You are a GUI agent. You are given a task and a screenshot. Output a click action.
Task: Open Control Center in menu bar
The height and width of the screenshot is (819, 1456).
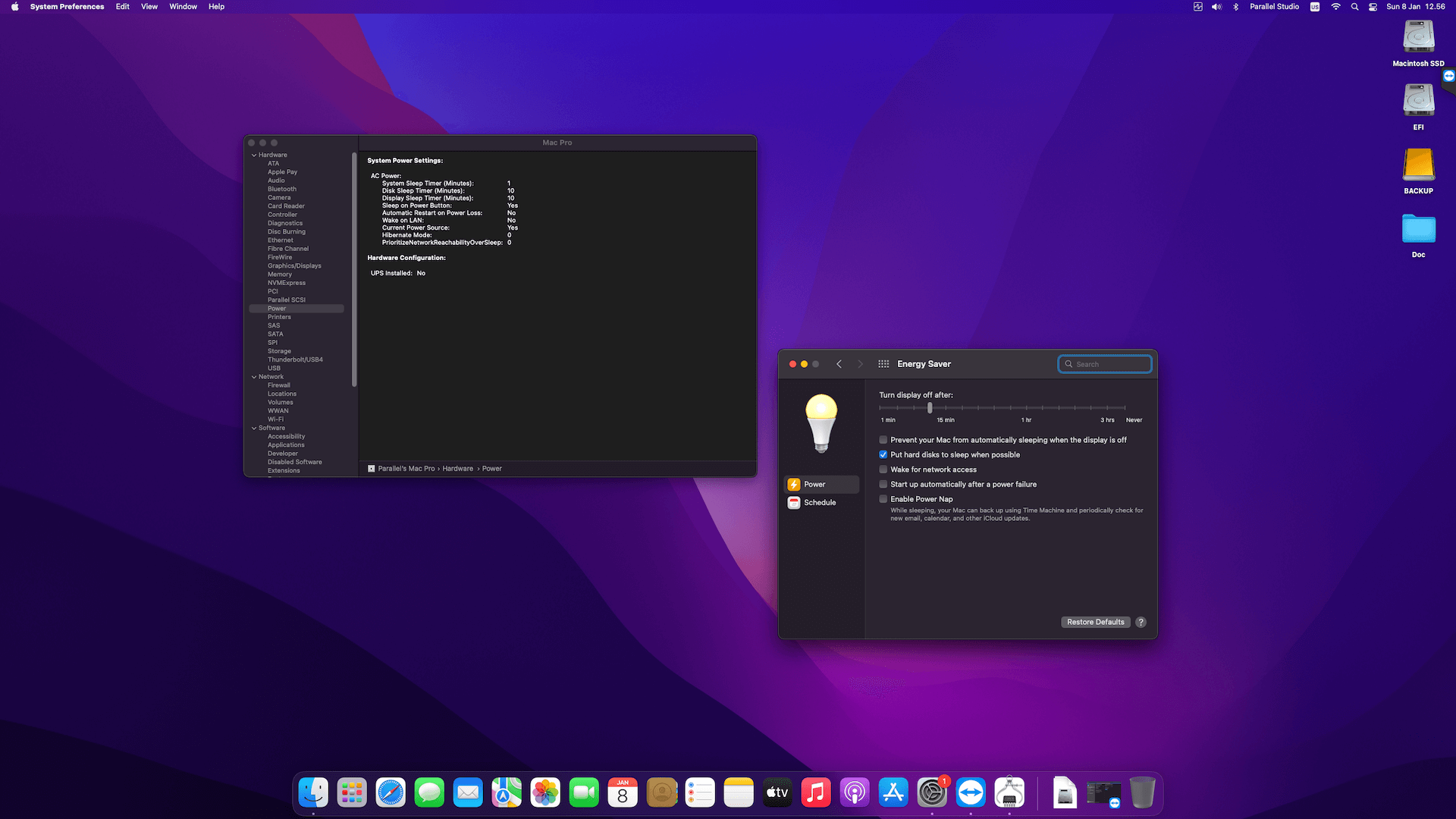(1373, 7)
